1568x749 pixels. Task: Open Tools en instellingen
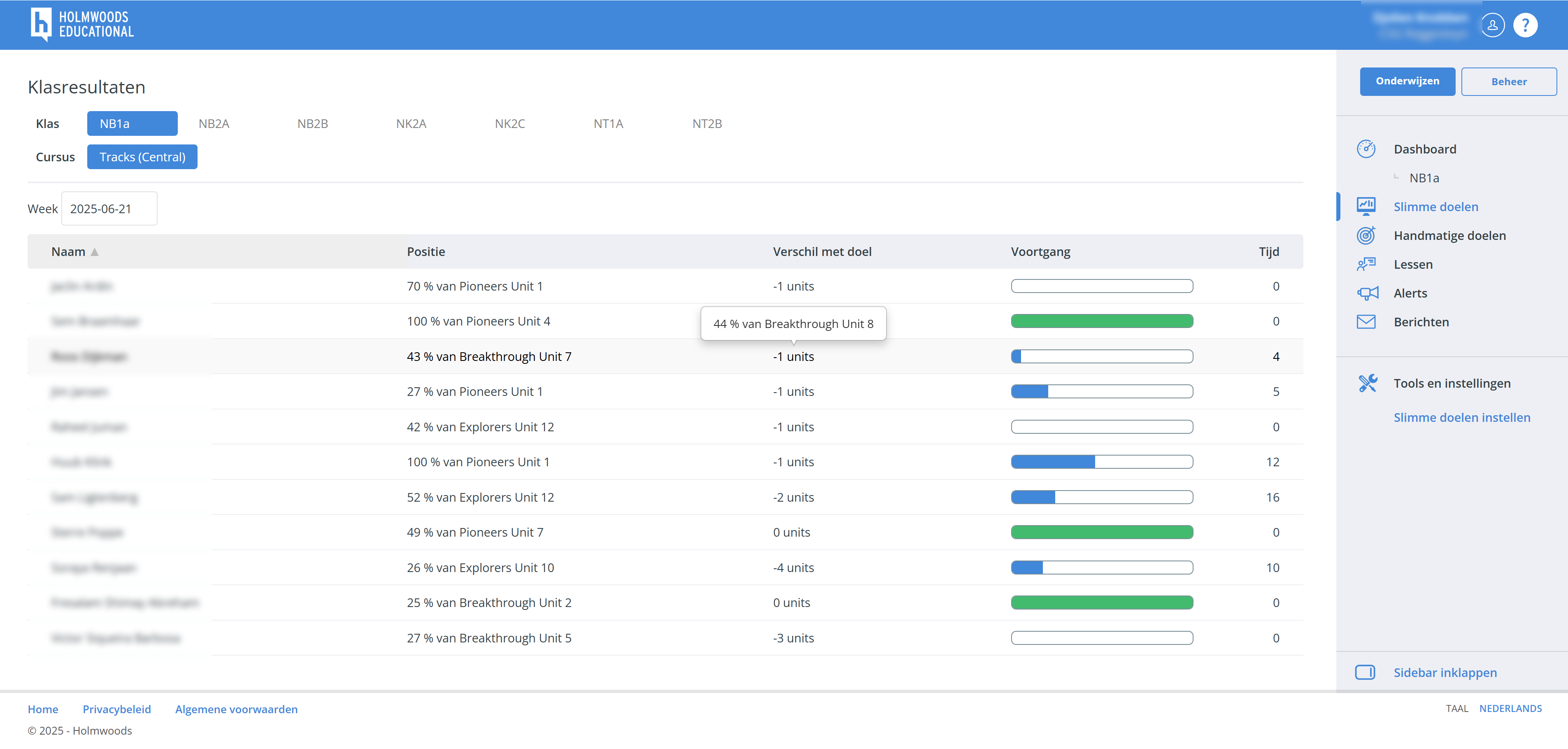pos(1452,383)
